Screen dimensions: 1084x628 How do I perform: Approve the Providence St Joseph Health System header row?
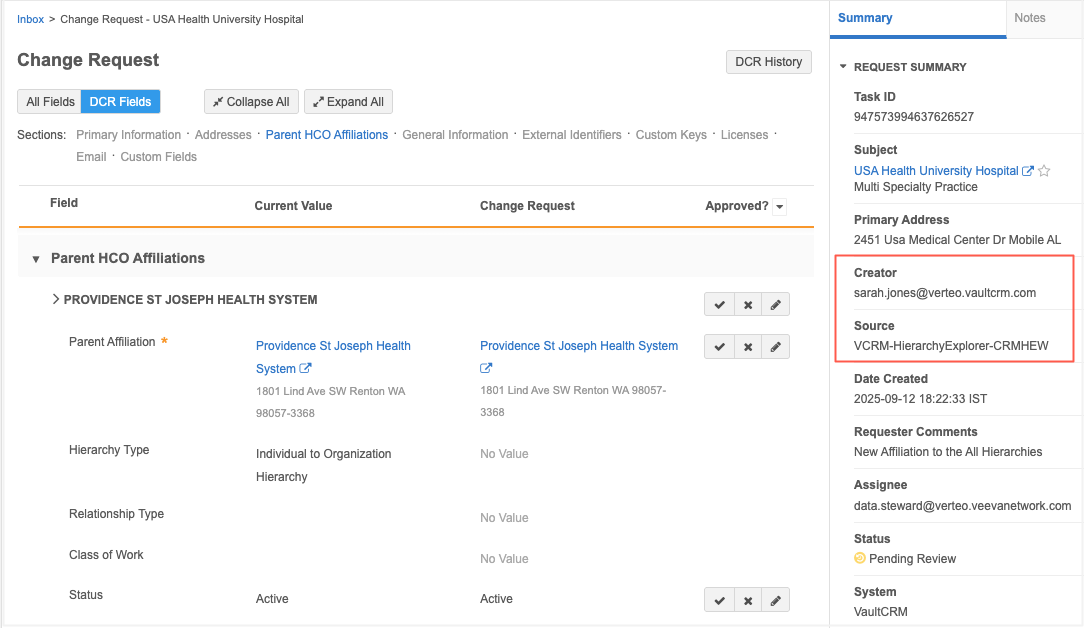coord(718,305)
